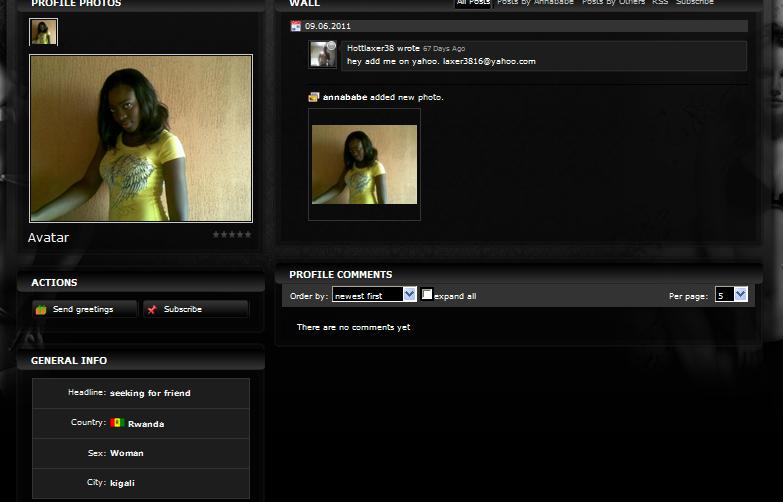Viewport: 783px width, 502px height.
Task: Open the Order by newest first dropdown
Action: tap(375, 295)
